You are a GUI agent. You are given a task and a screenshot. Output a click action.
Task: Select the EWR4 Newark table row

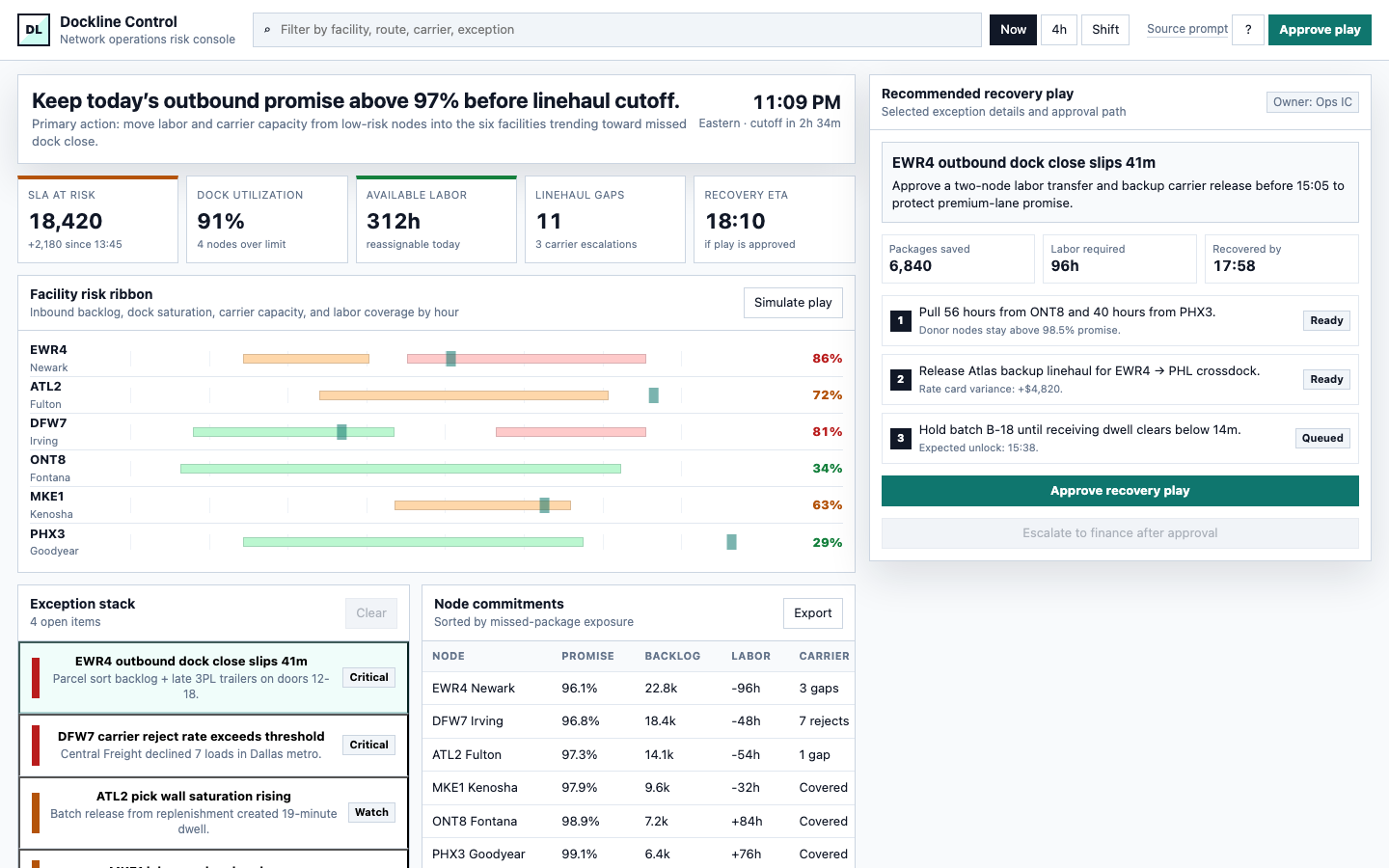639,689
